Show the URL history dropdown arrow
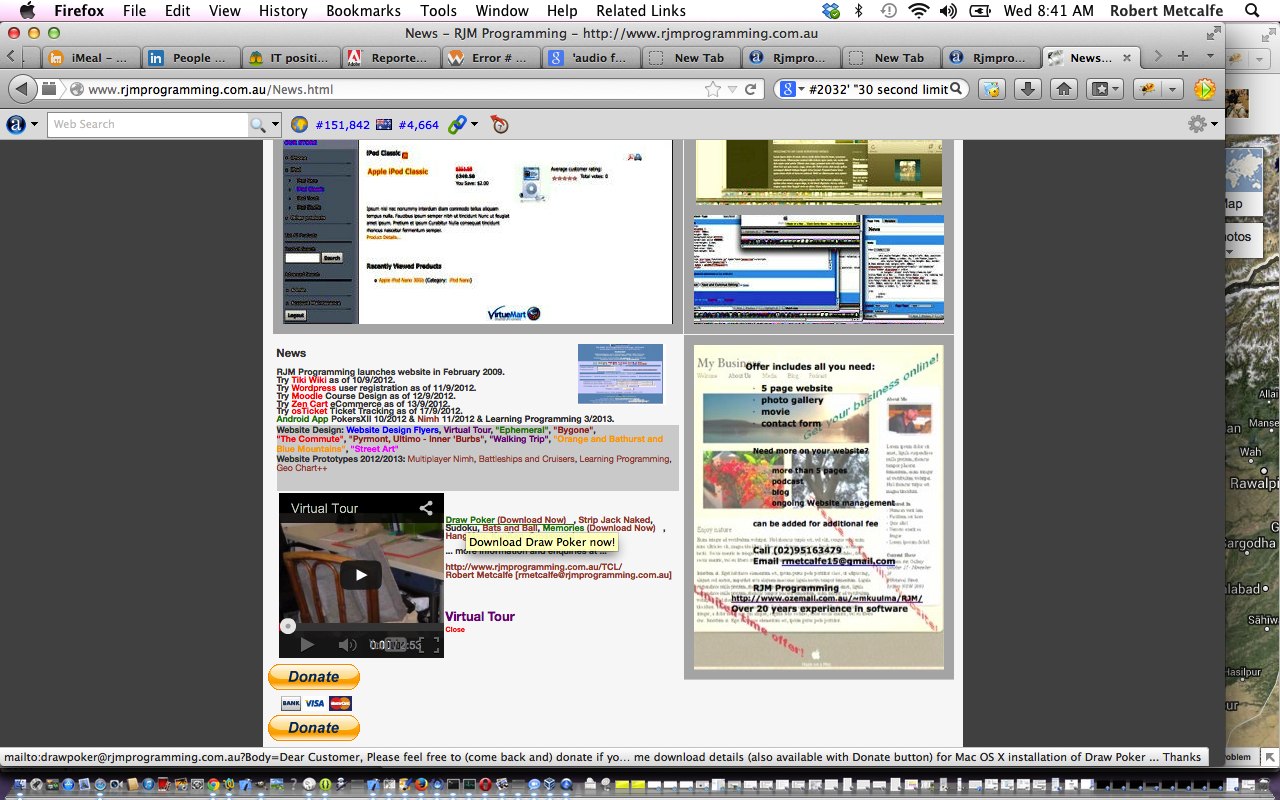Screen dimensions: 1280x800 (x=732, y=89)
